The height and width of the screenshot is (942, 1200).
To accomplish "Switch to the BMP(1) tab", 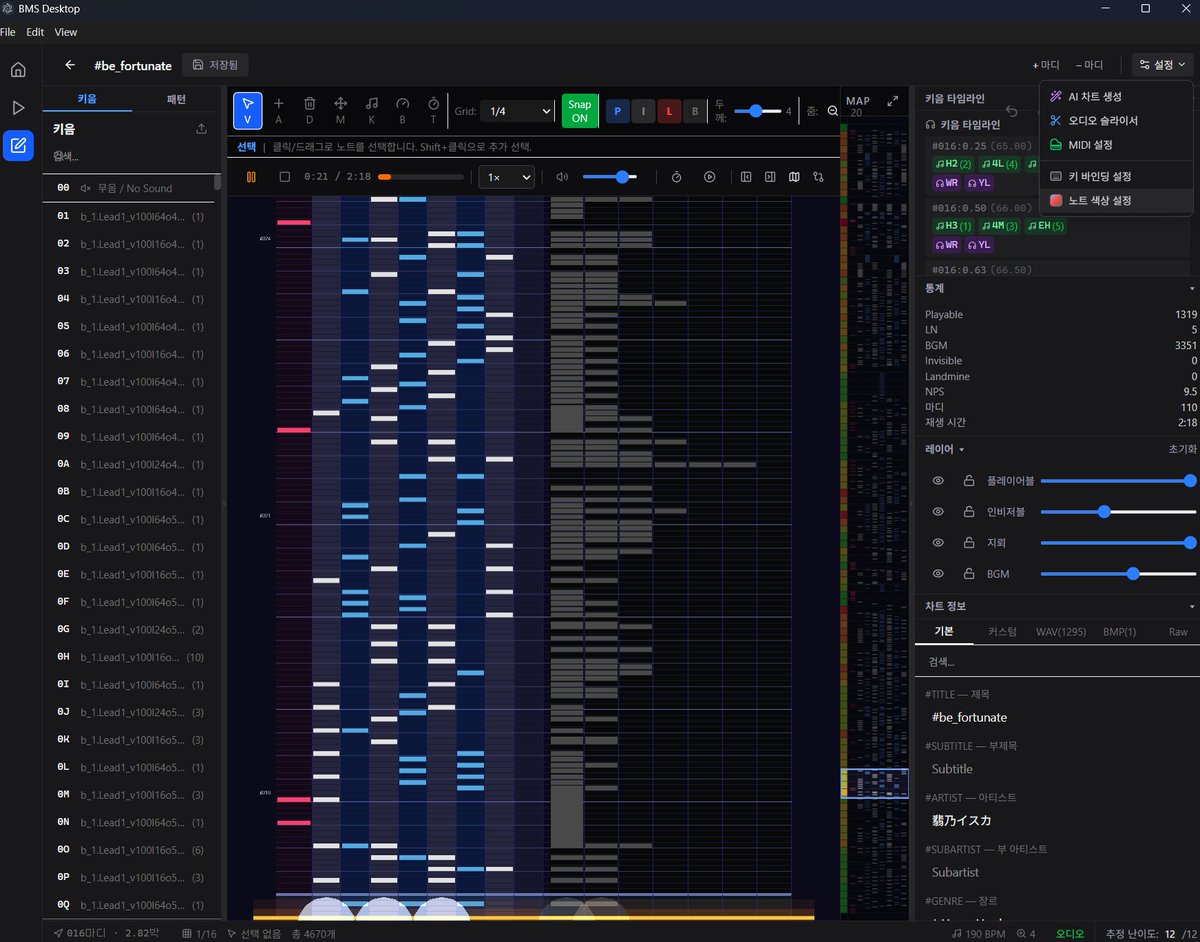I will point(1120,632).
